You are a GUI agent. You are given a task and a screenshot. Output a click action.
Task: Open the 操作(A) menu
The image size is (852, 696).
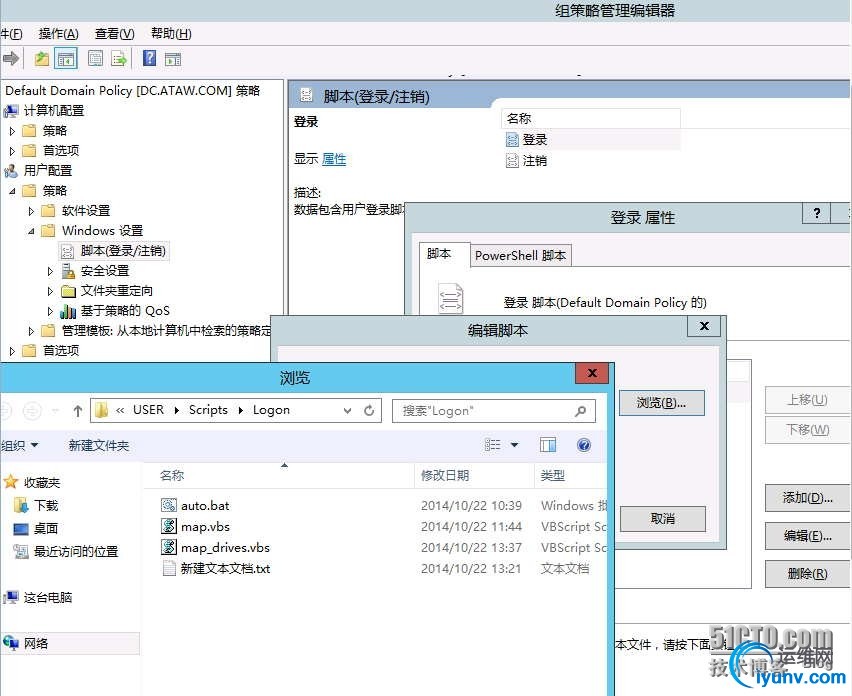(59, 34)
